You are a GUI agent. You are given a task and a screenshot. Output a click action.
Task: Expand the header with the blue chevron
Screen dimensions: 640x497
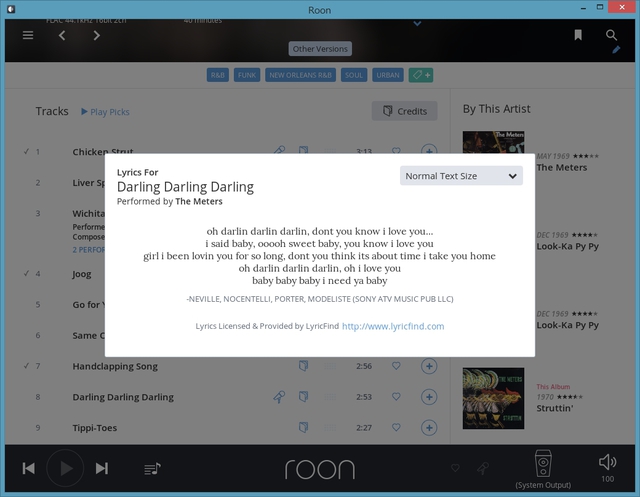[x=417, y=24]
